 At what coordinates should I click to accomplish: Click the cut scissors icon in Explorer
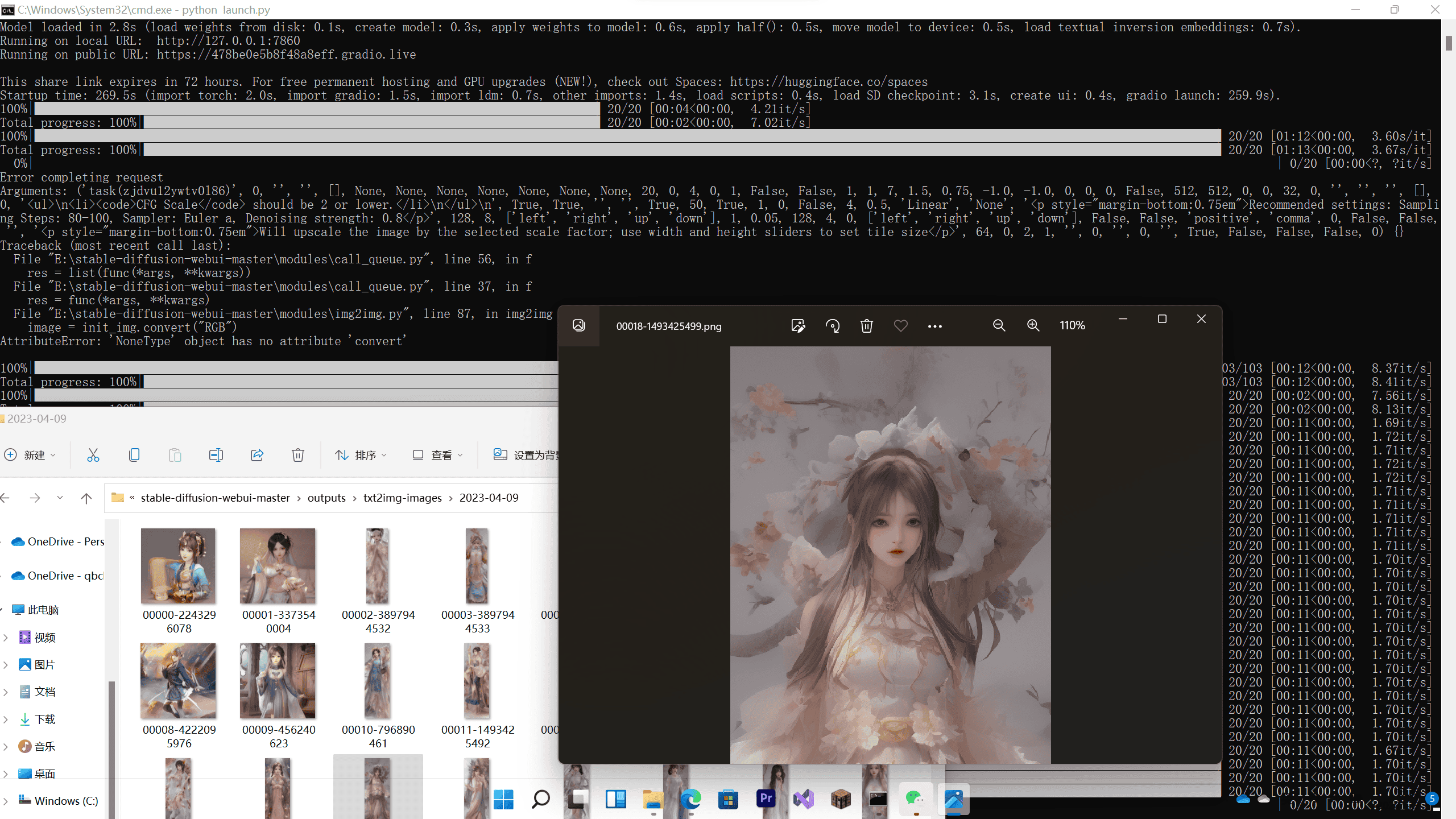(93, 455)
